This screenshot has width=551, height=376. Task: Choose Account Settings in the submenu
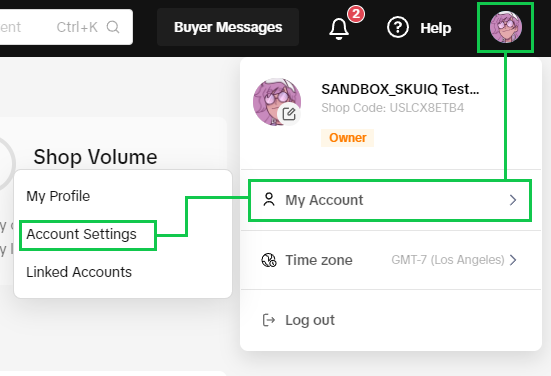click(81, 234)
